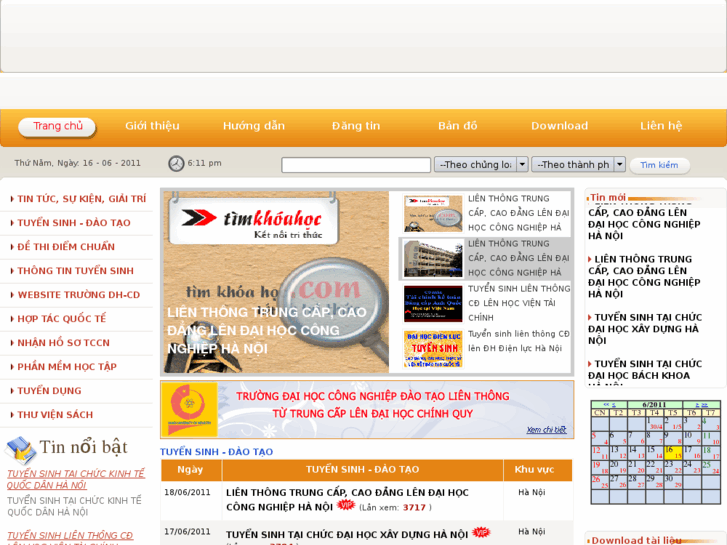Screen dimensions: 727x545
Task: Select Đại học Điện lực tuyển sinh thumbnail
Action: click(433, 348)
